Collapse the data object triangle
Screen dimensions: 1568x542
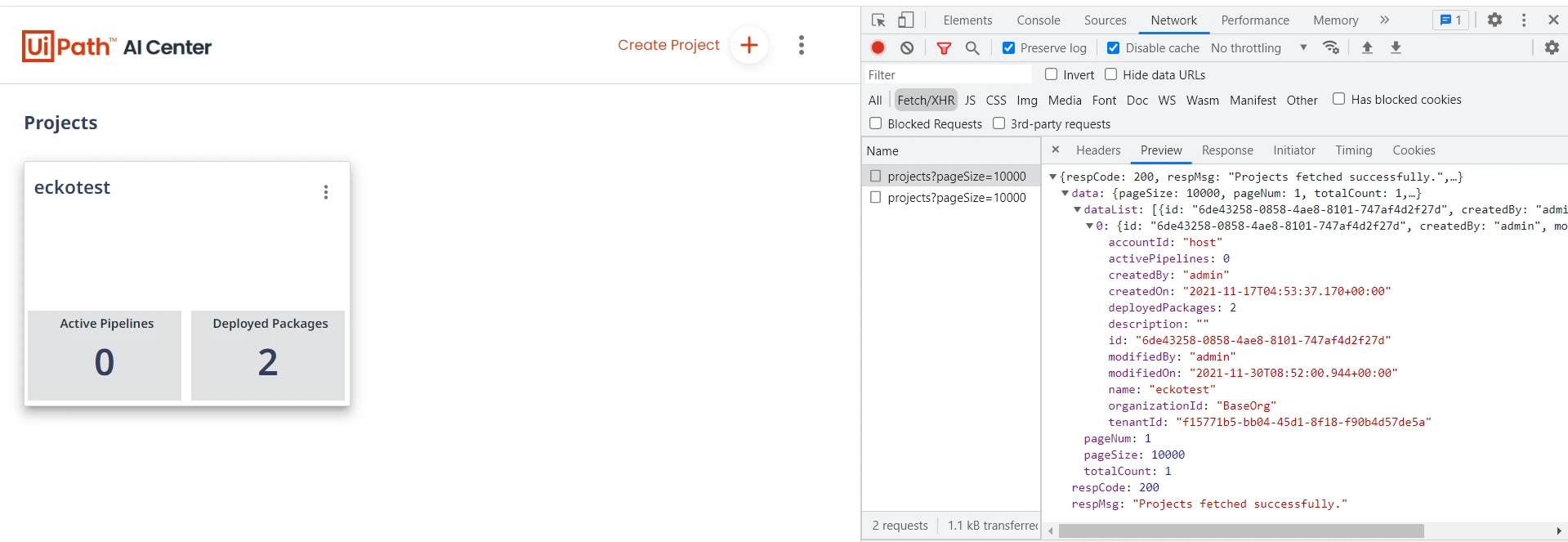click(x=1065, y=193)
